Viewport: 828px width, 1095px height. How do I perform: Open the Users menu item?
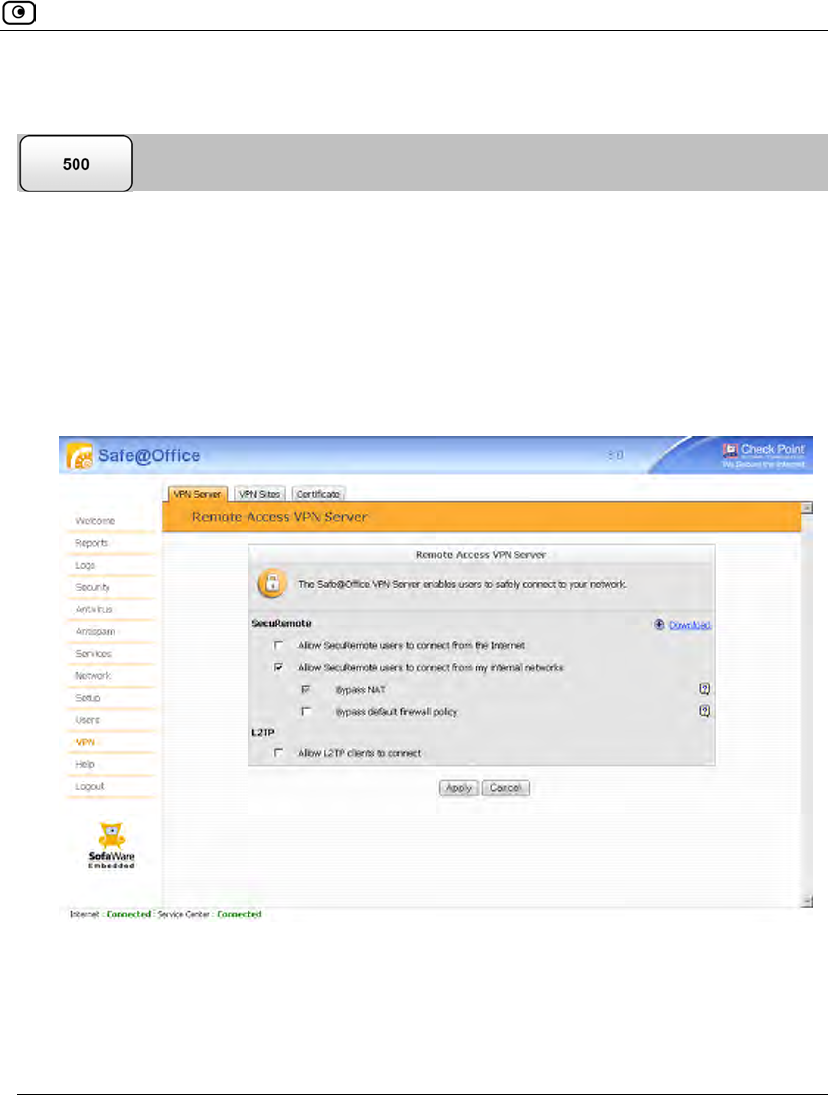click(87, 720)
